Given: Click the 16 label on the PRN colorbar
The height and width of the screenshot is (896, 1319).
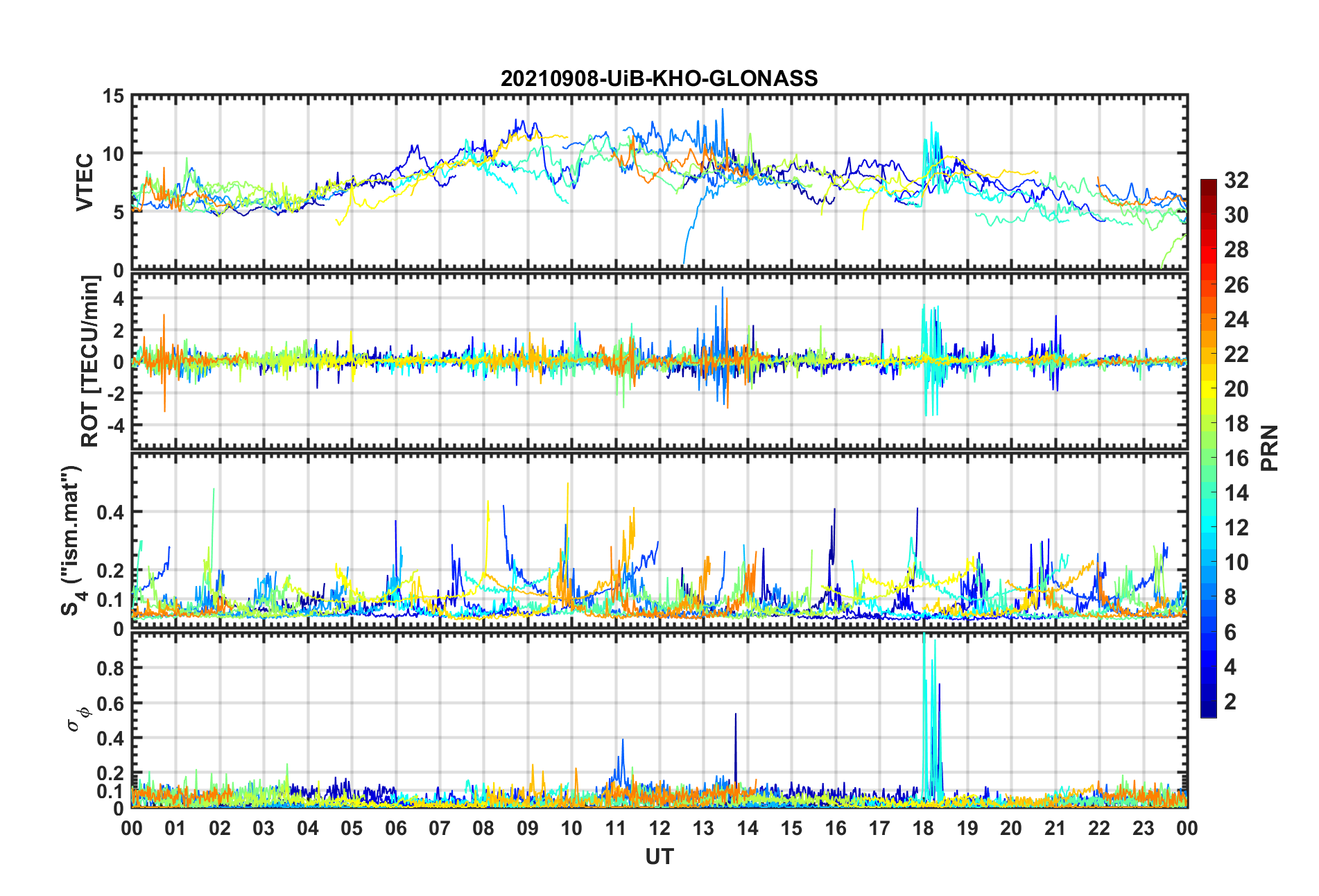Looking at the screenshot, I should click(x=1236, y=458).
